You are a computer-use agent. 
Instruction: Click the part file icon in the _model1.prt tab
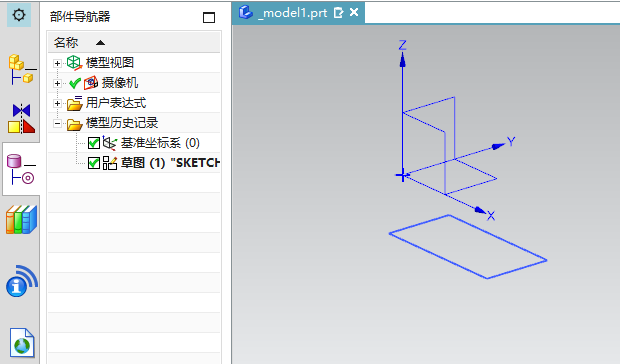coord(246,12)
